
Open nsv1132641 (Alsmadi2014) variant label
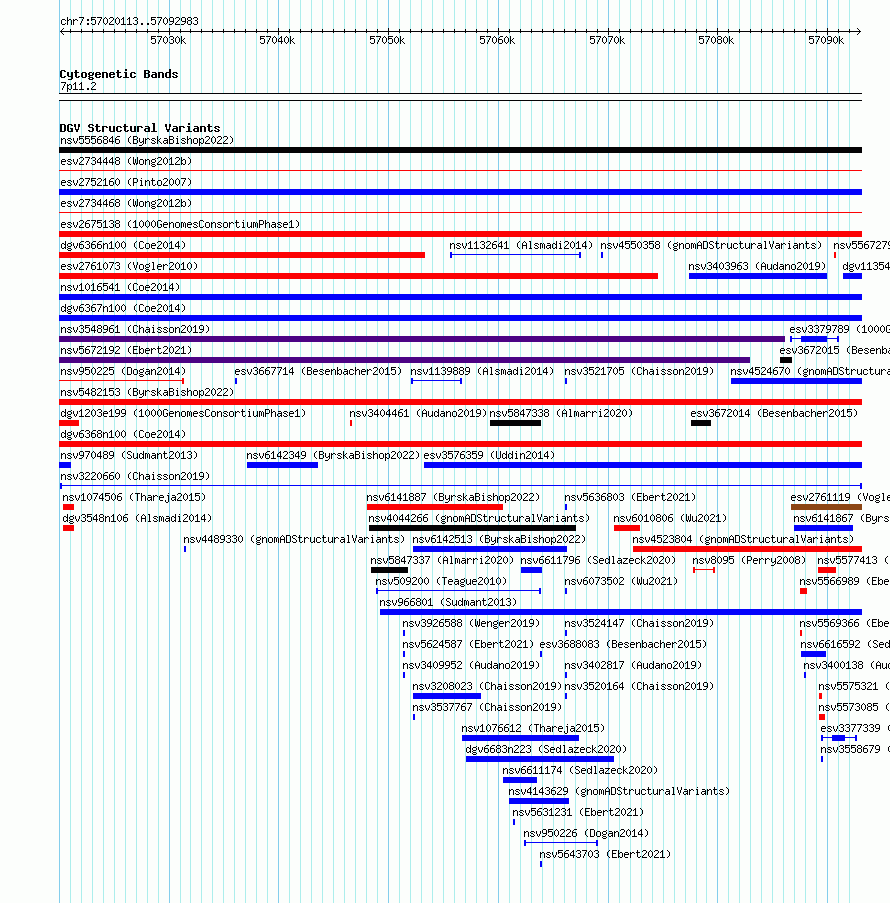[521, 245]
